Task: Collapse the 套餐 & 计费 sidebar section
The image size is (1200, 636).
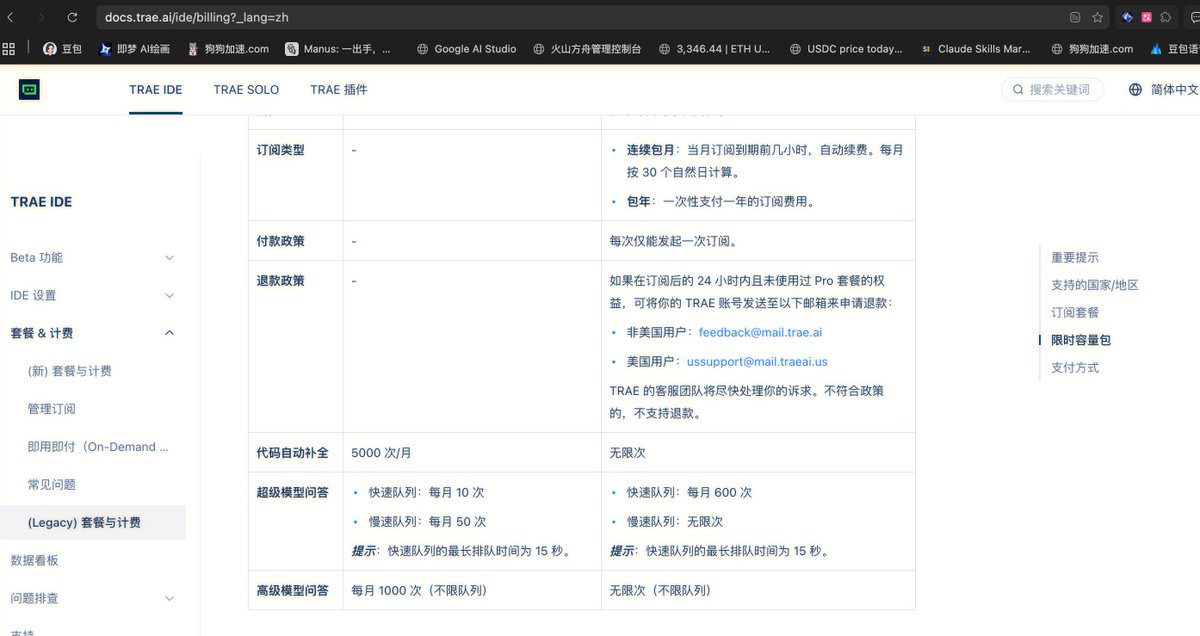Action: pyautogui.click(x=92, y=333)
